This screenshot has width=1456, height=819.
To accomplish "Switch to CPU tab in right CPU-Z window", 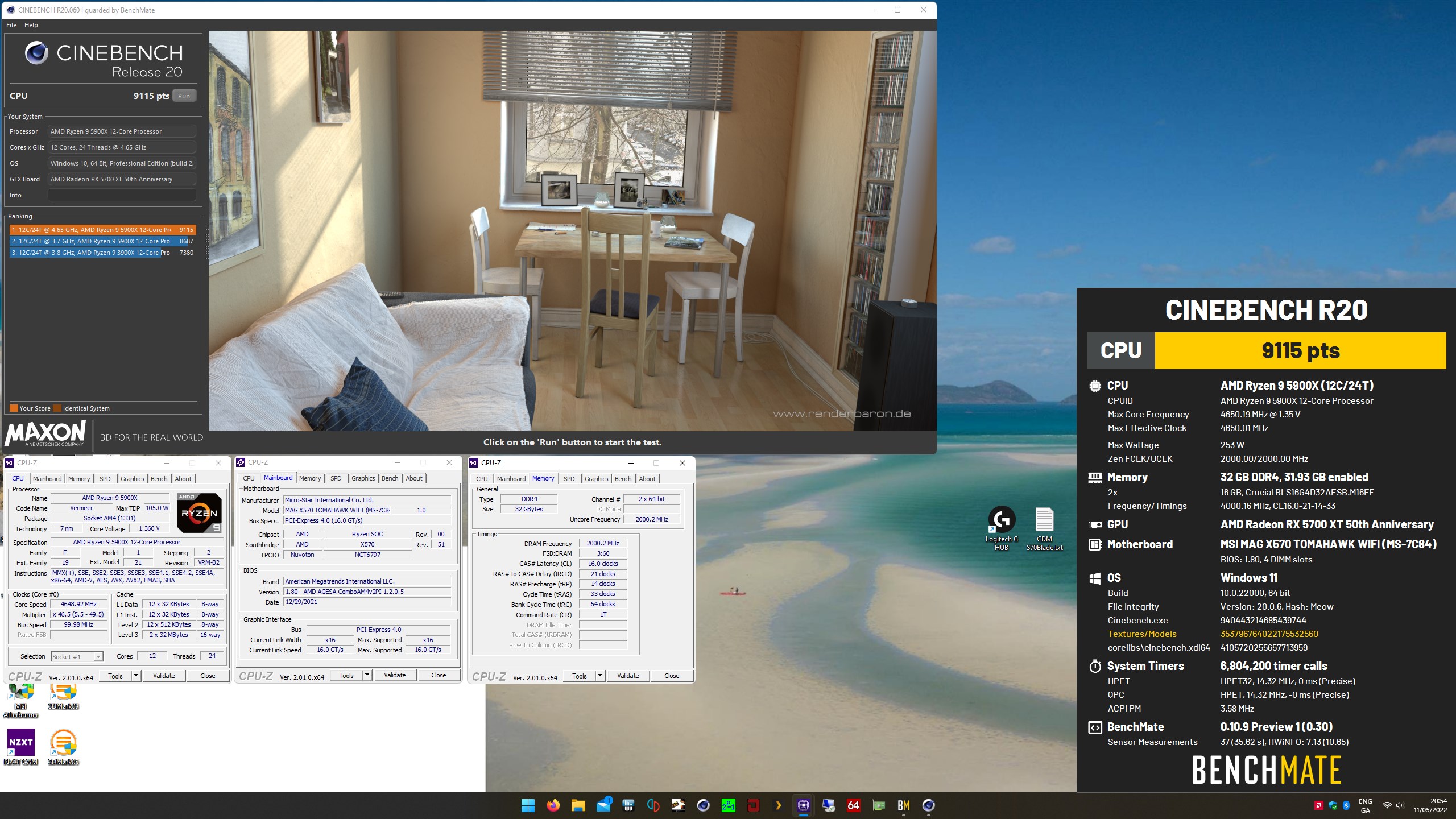I will coord(482,479).
